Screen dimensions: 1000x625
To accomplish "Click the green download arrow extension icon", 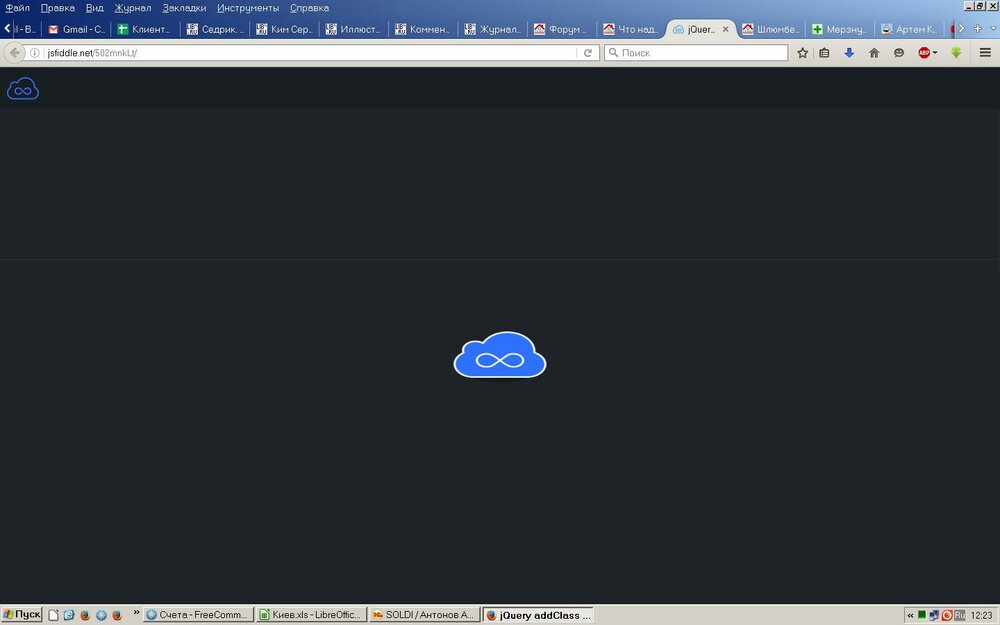I will [955, 53].
